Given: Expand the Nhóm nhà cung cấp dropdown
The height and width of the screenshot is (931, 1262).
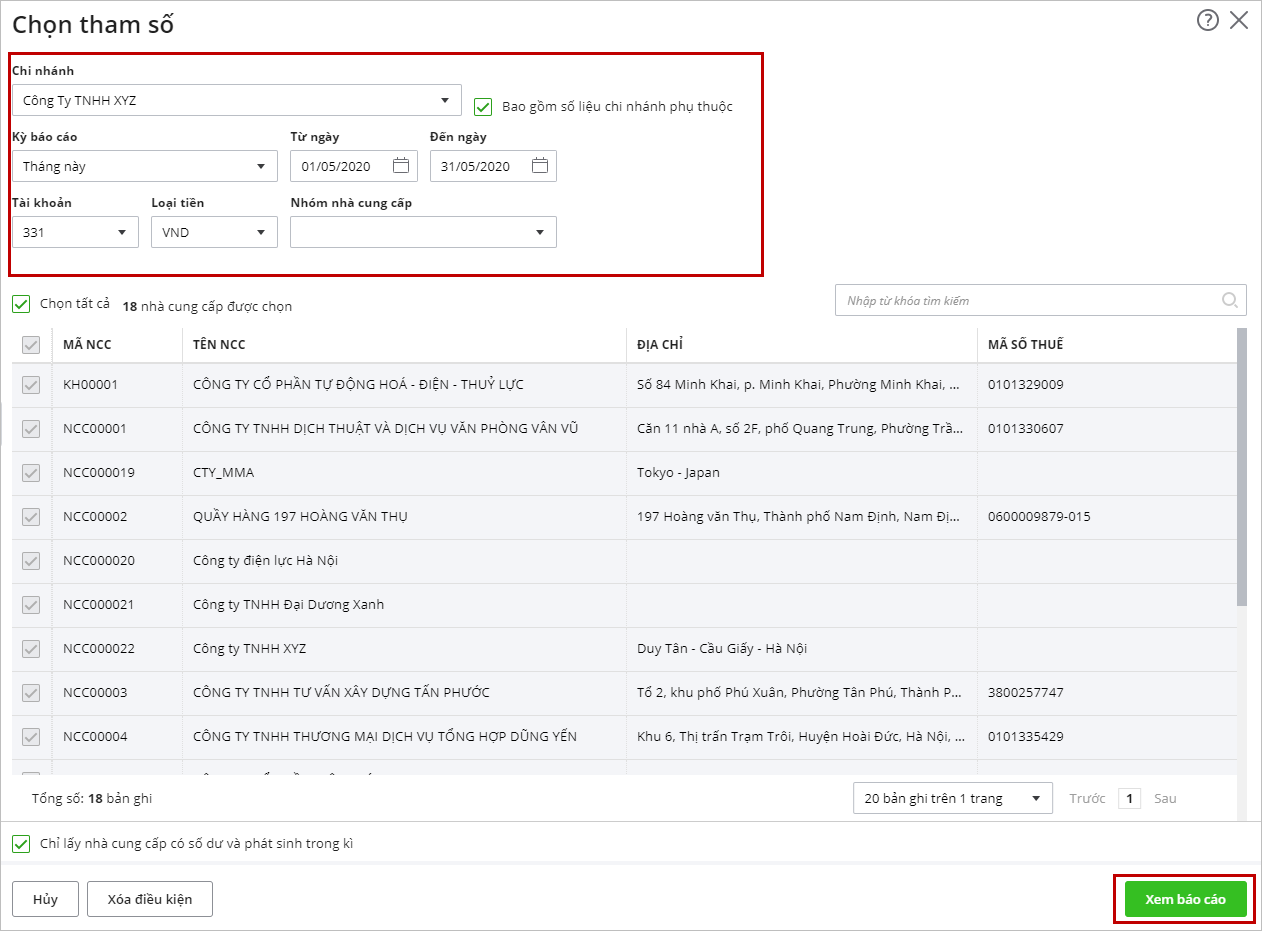Looking at the screenshot, I should tap(540, 232).
